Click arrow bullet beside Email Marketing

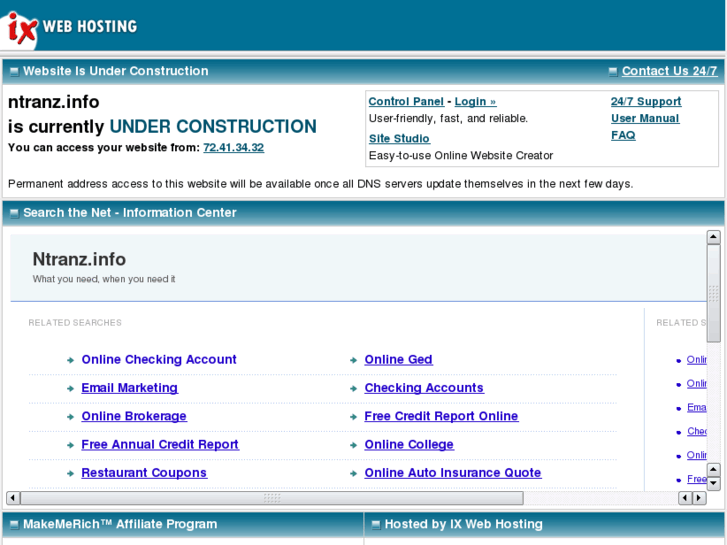pos(70,389)
